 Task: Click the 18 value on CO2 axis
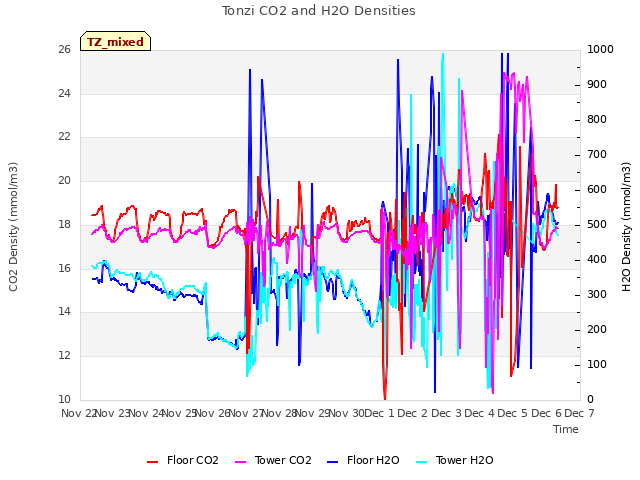64,224
